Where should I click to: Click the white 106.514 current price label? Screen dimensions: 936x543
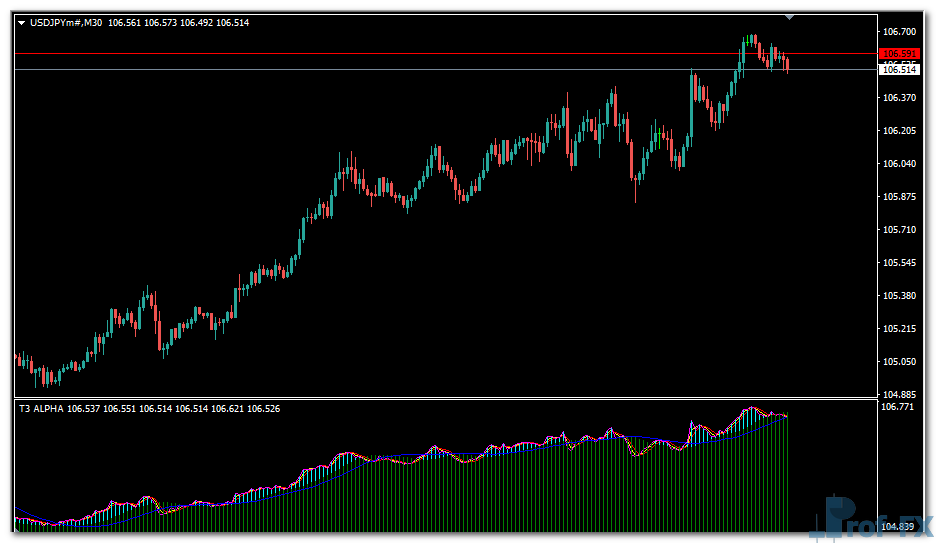[x=899, y=70]
